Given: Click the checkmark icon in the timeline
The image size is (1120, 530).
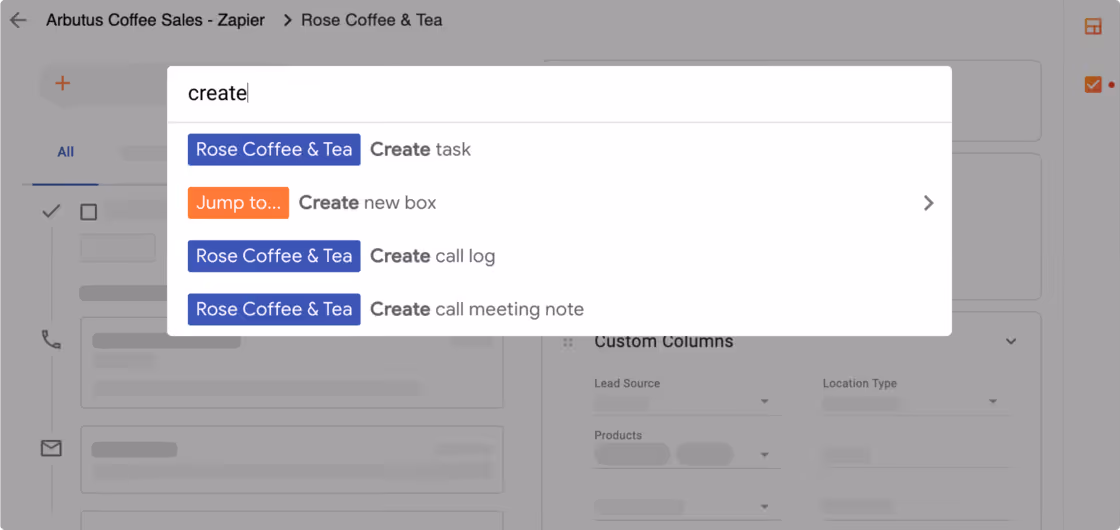Looking at the screenshot, I should [51, 211].
